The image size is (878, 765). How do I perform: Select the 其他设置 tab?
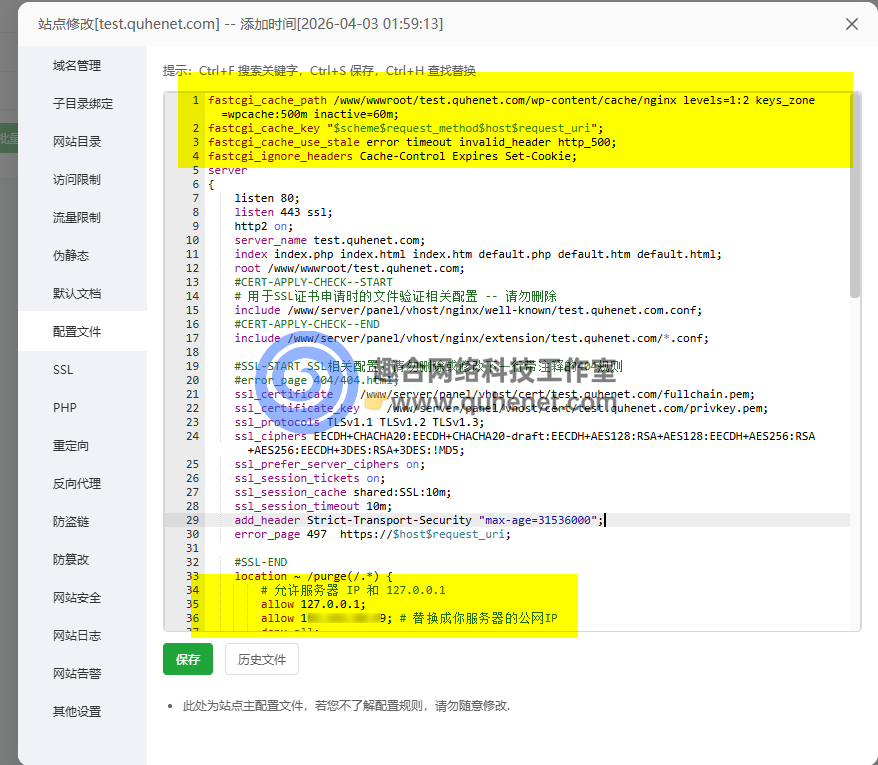(x=77, y=712)
